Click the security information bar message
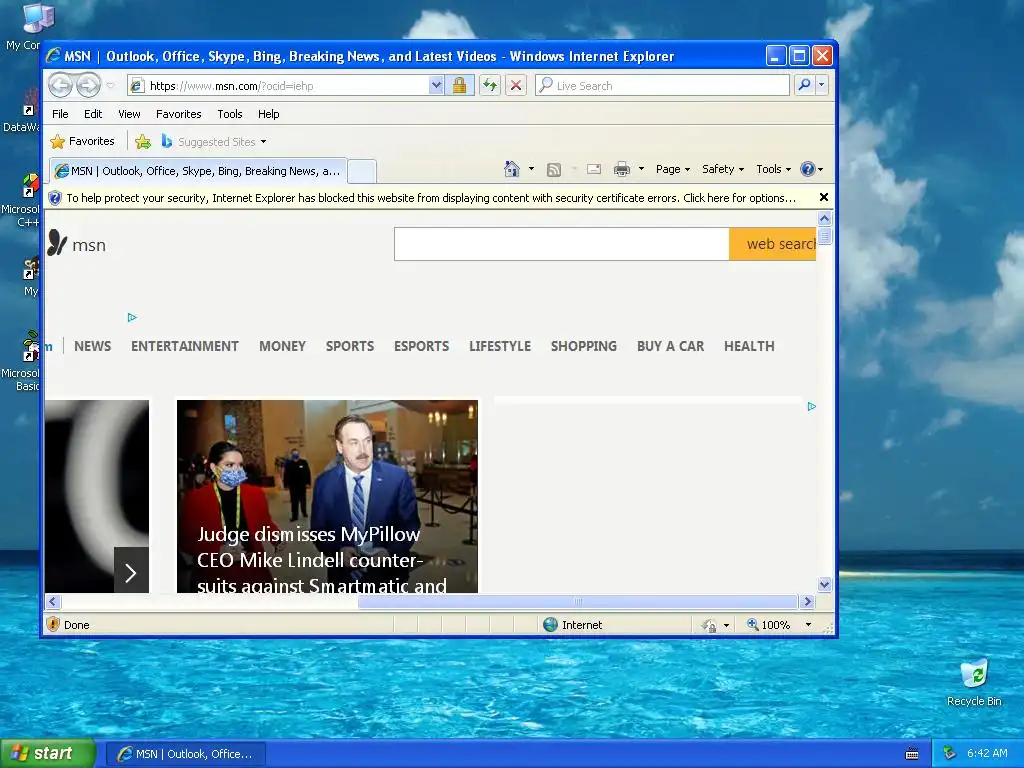 (431, 198)
